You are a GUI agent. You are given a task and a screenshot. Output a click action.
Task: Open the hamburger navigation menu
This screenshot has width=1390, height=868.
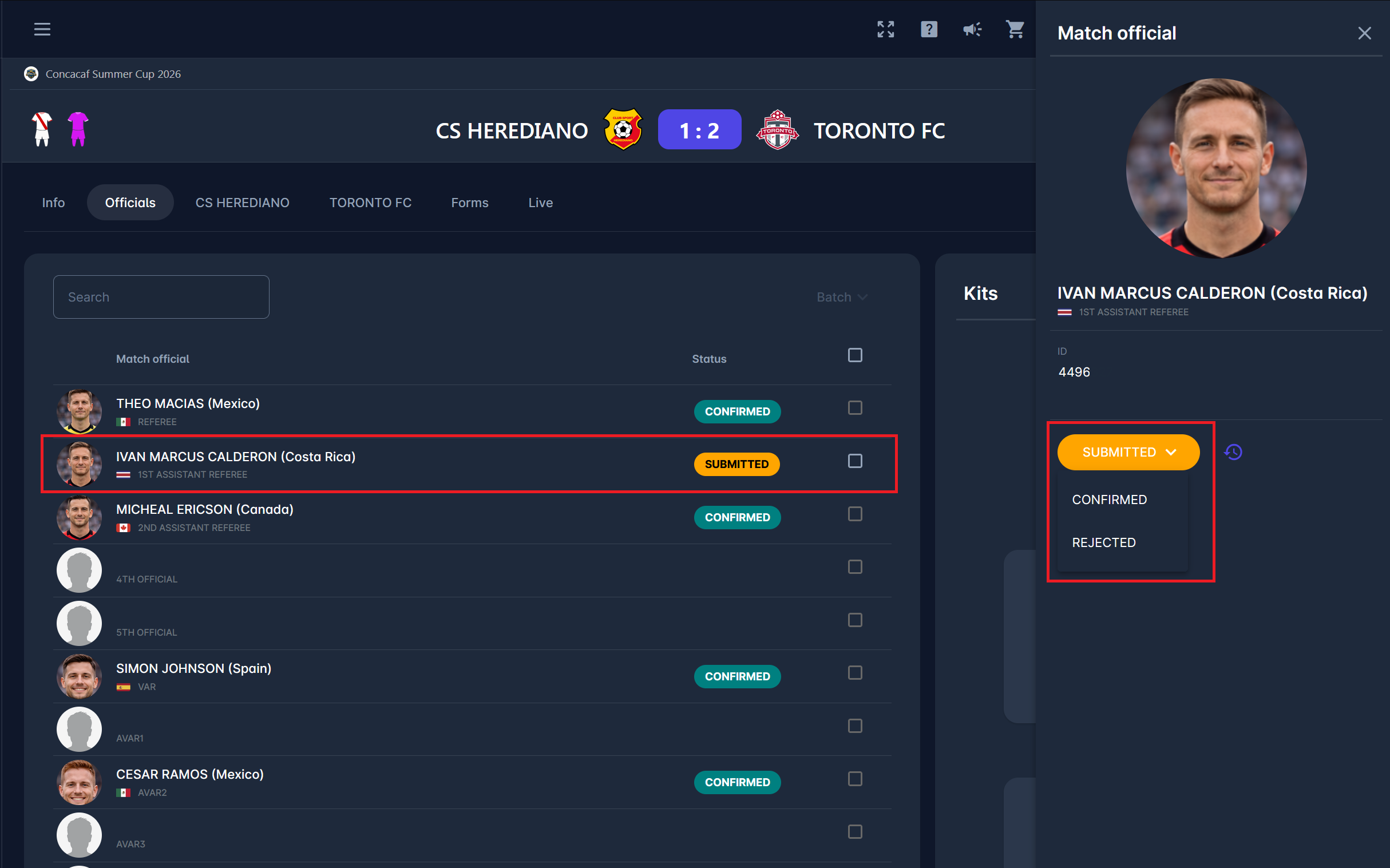[x=42, y=29]
